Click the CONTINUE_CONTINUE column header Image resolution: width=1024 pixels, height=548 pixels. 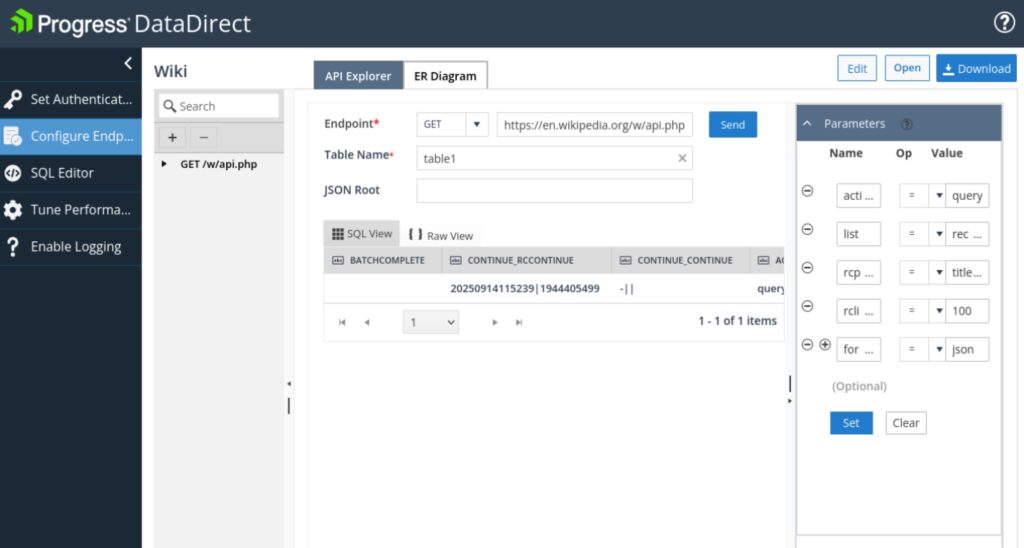click(681, 260)
